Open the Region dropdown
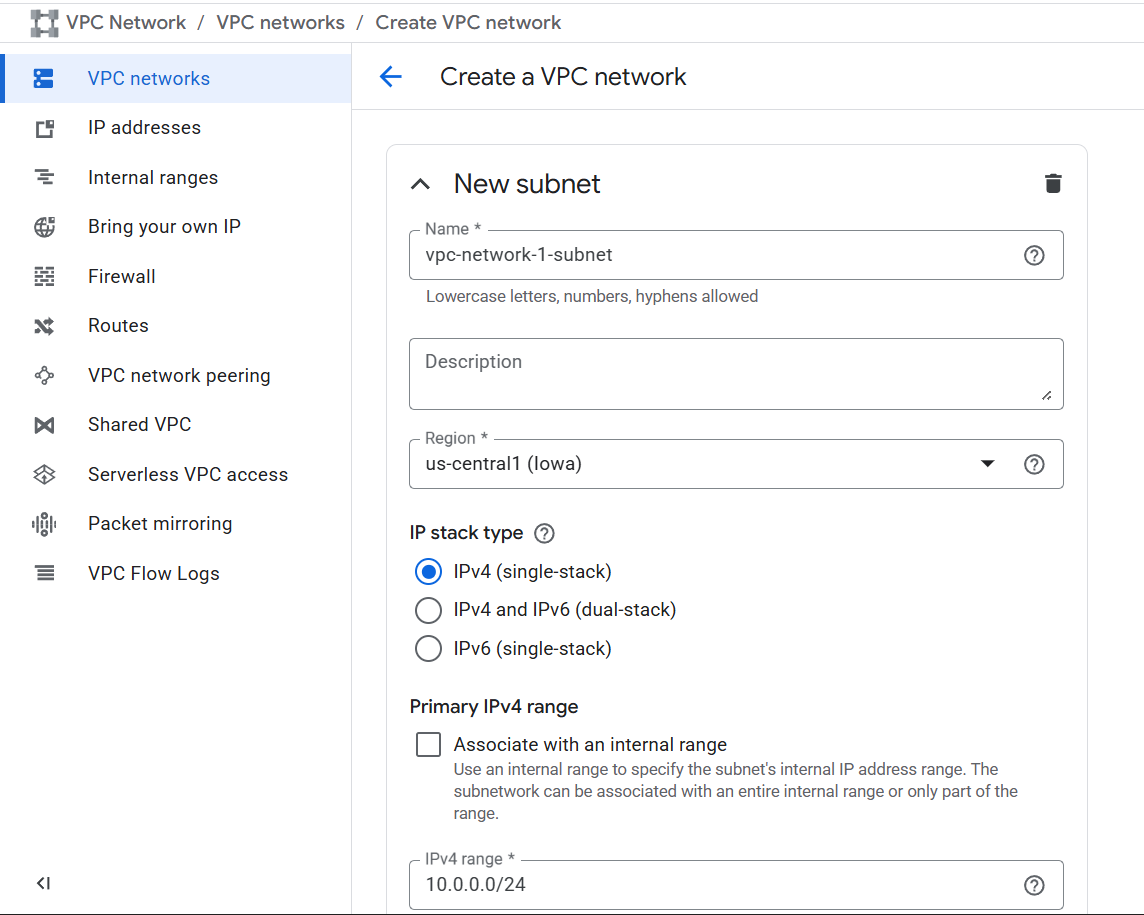 (988, 463)
